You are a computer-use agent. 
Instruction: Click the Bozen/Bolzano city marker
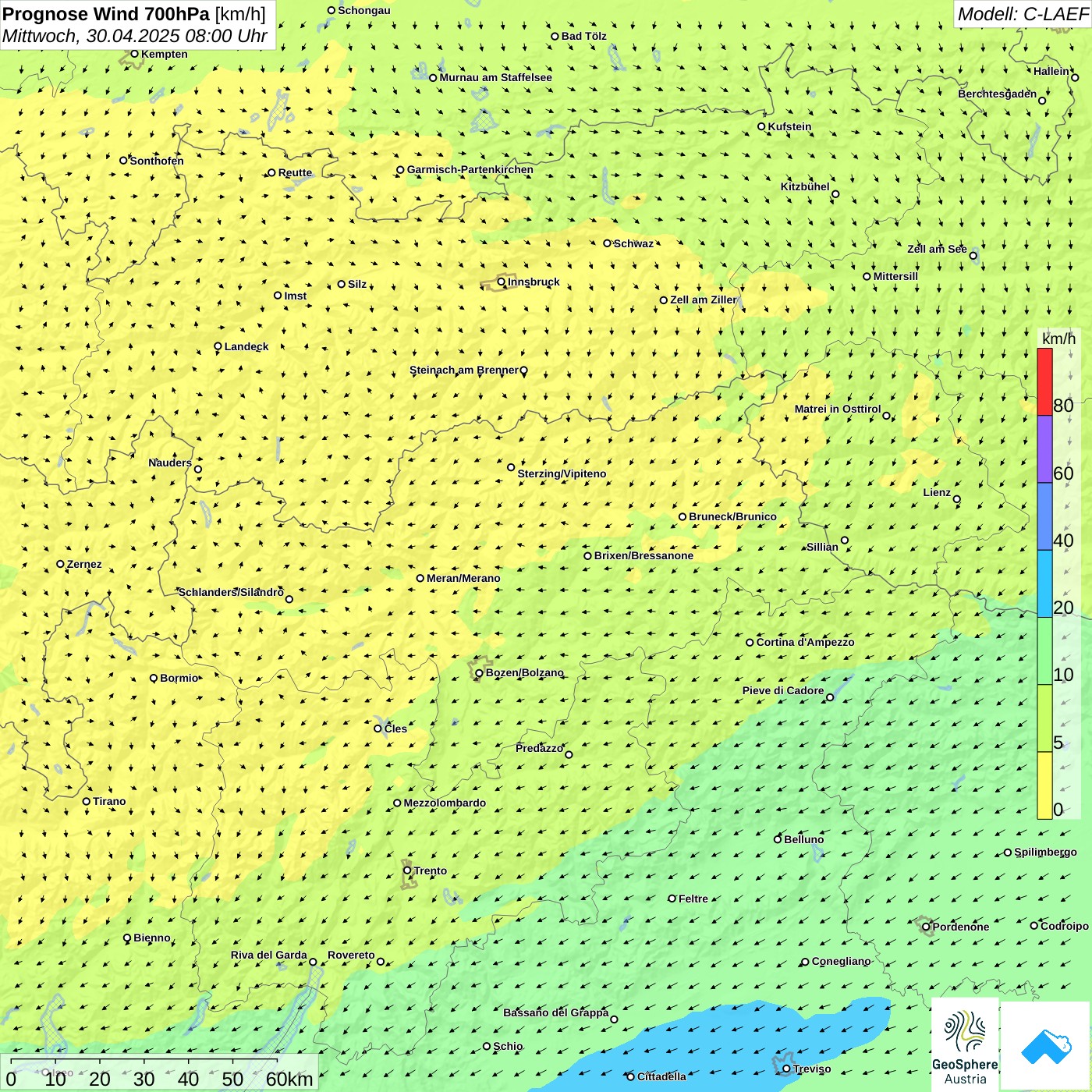coord(479,672)
